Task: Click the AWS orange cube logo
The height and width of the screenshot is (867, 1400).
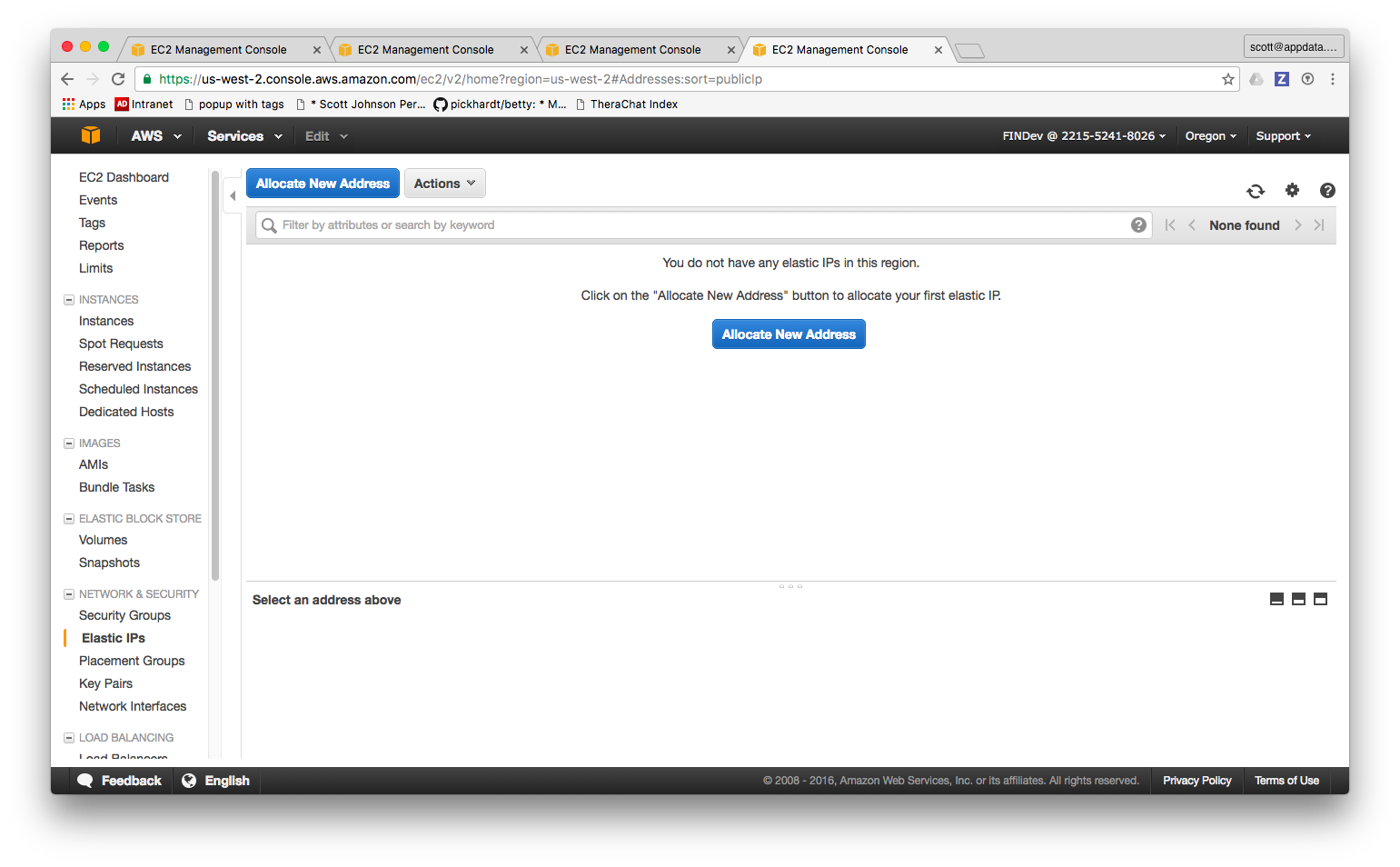Action: point(91,135)
